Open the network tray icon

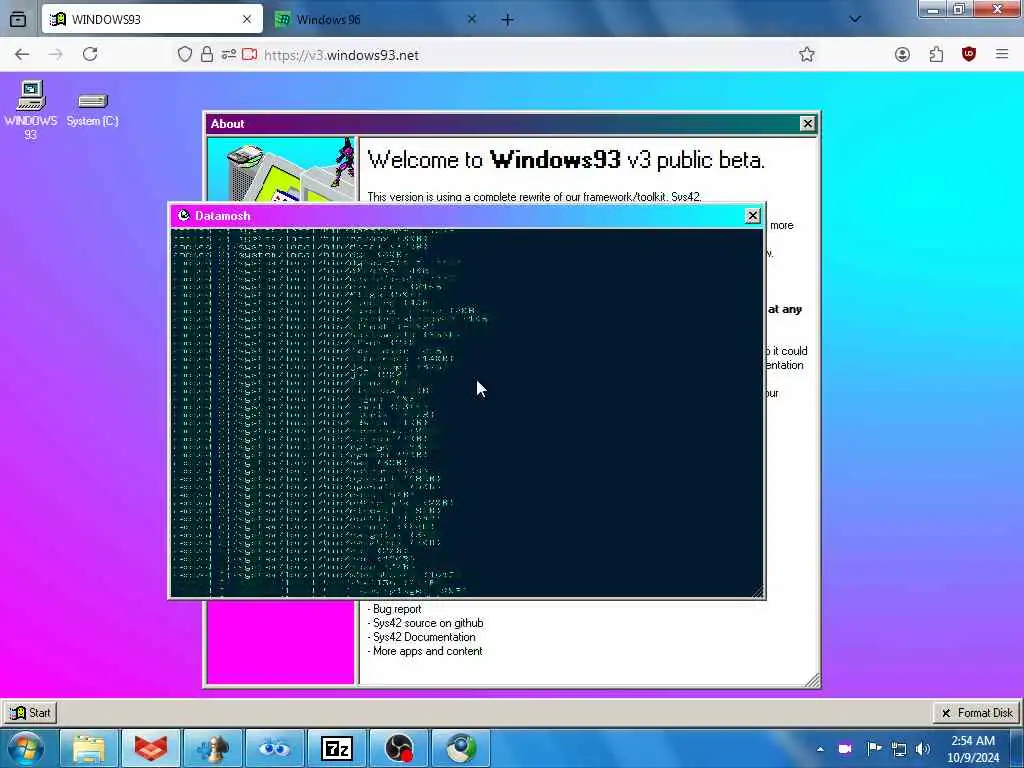(899, 749)
